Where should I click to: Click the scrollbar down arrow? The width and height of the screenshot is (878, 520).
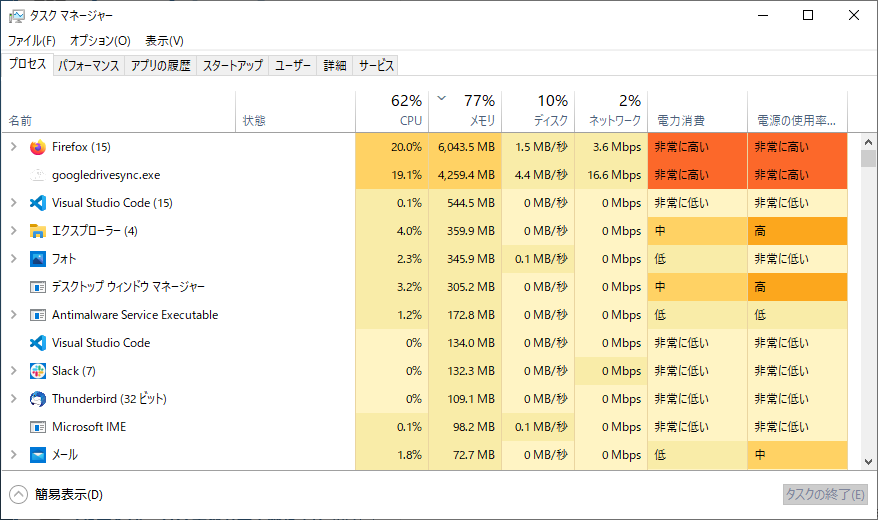[868, 462]
